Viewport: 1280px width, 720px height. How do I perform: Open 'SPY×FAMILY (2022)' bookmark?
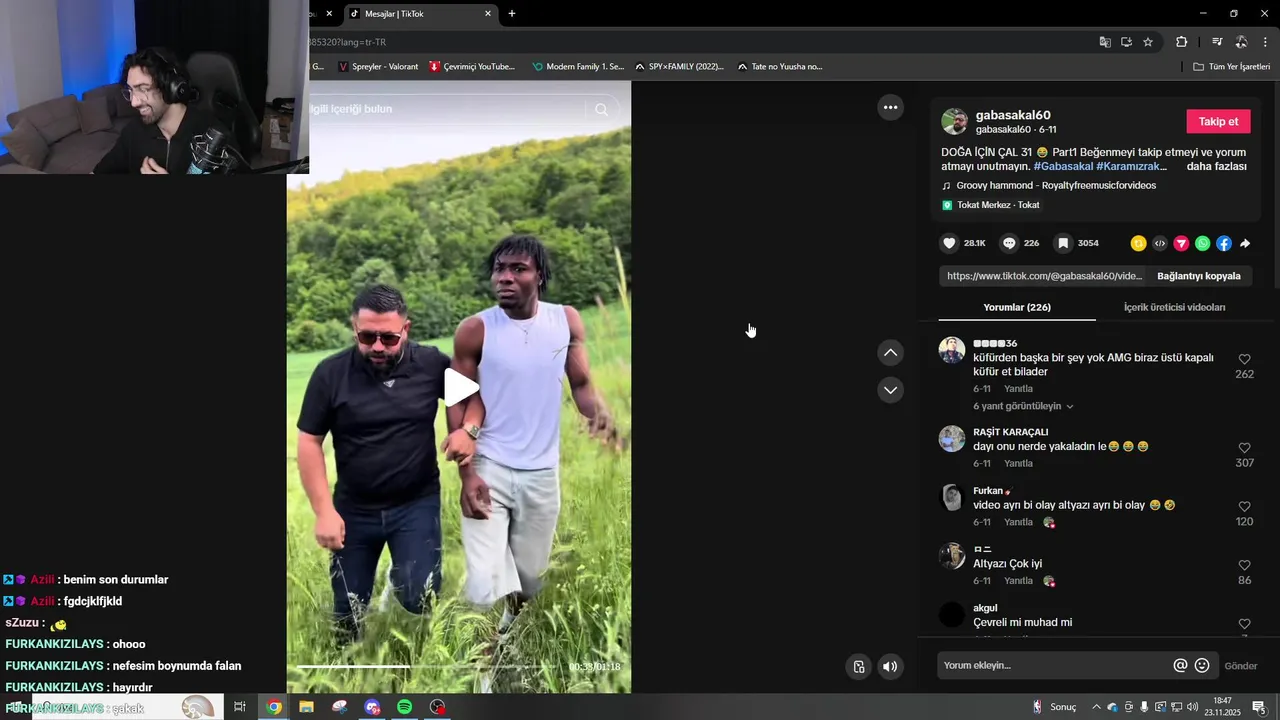tap(679, 67)
